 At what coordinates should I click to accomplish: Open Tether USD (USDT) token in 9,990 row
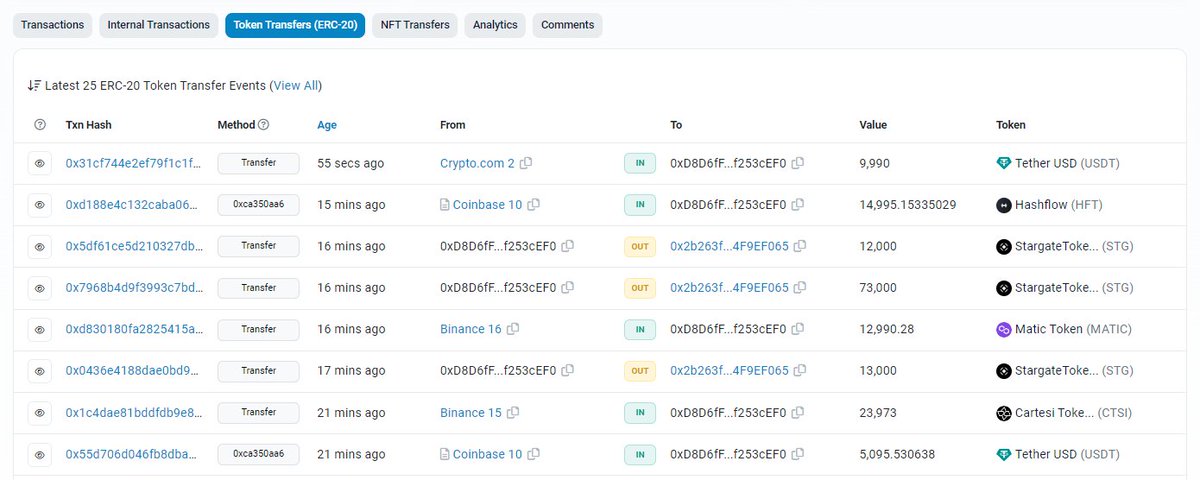(x=1069, y=163)
